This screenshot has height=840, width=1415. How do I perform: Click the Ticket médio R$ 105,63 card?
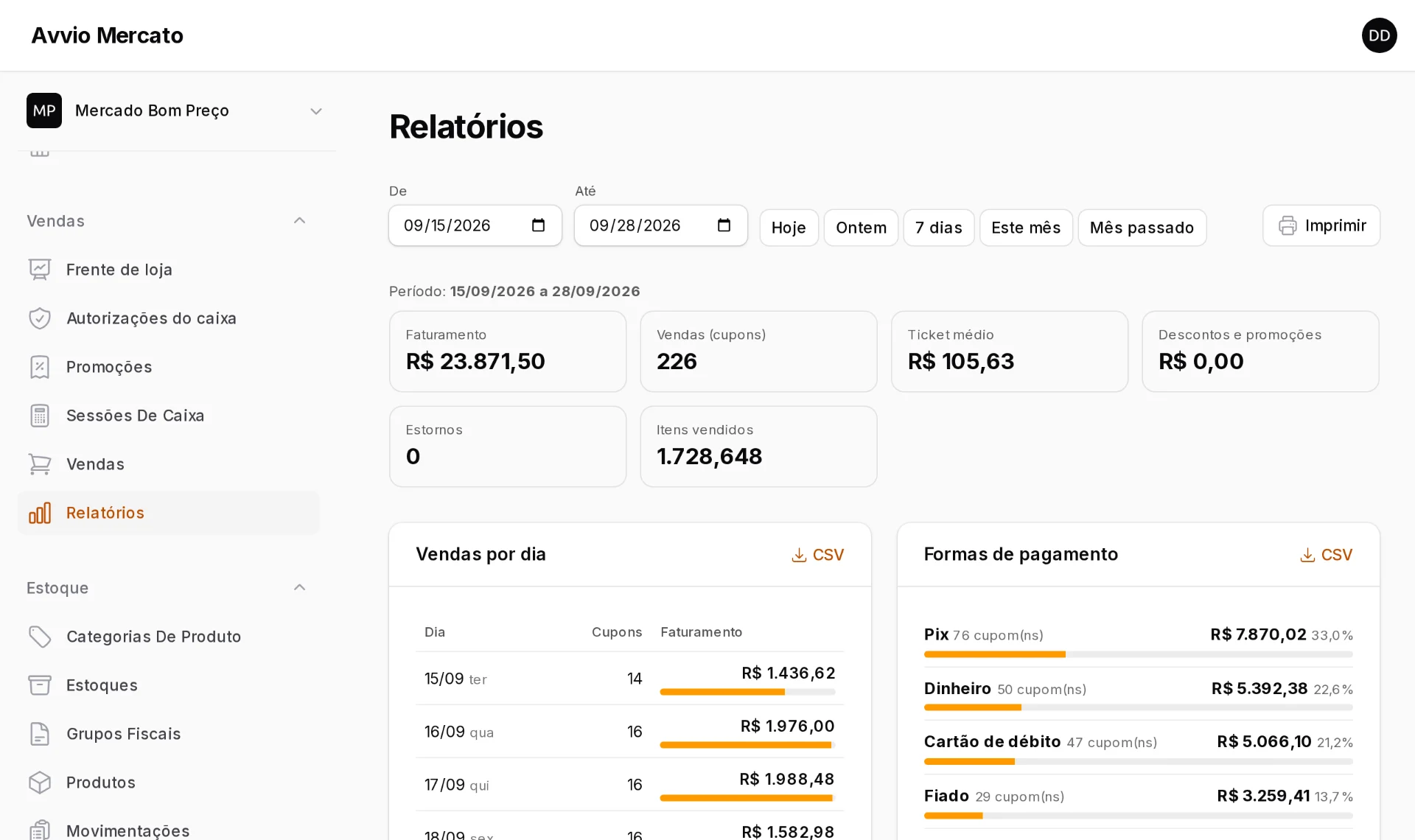click(1010, 351)
